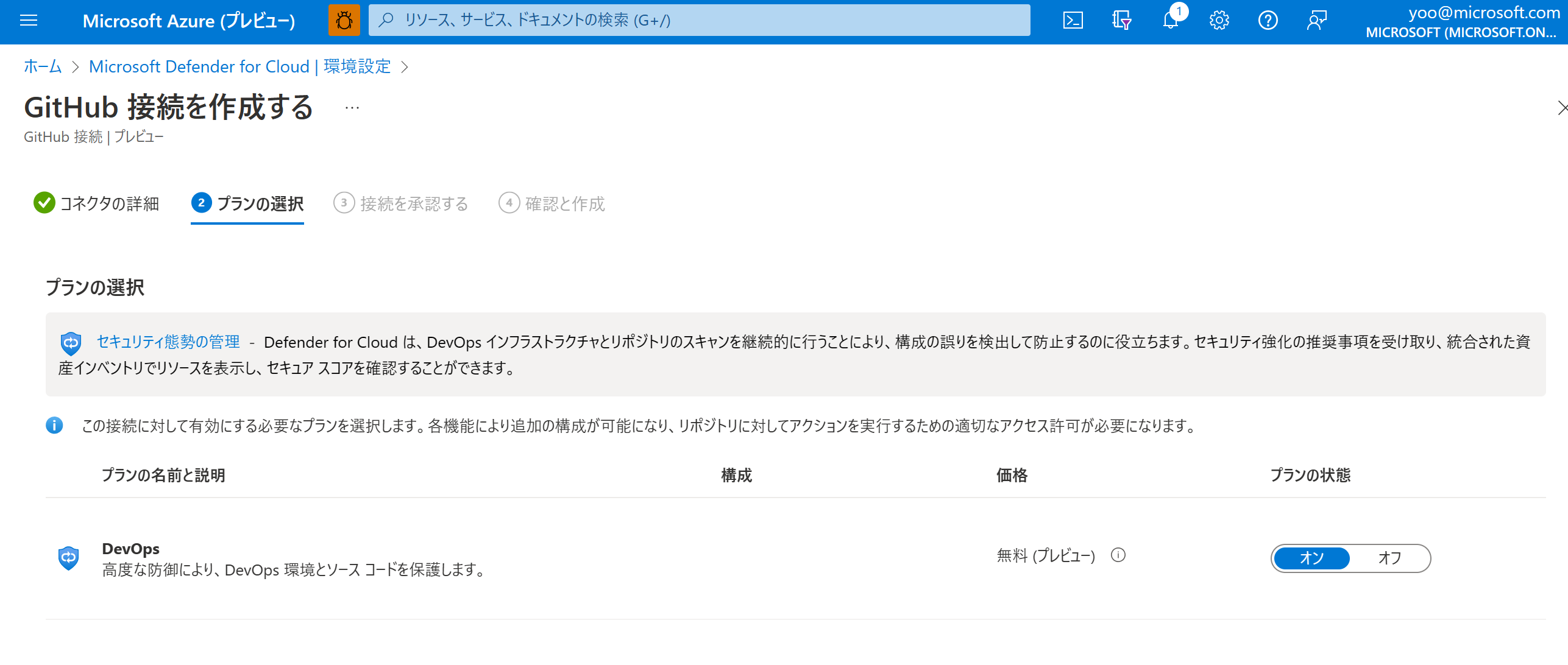Open the ... menu beside the page title

(x=352, y=107)
